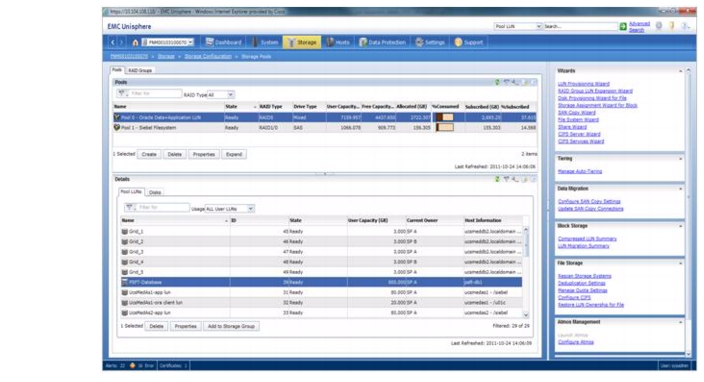This screenshot has height=382, width=704.
Task: Click %Consumed bar for Pool 0
Action: [x=445, y=117]
